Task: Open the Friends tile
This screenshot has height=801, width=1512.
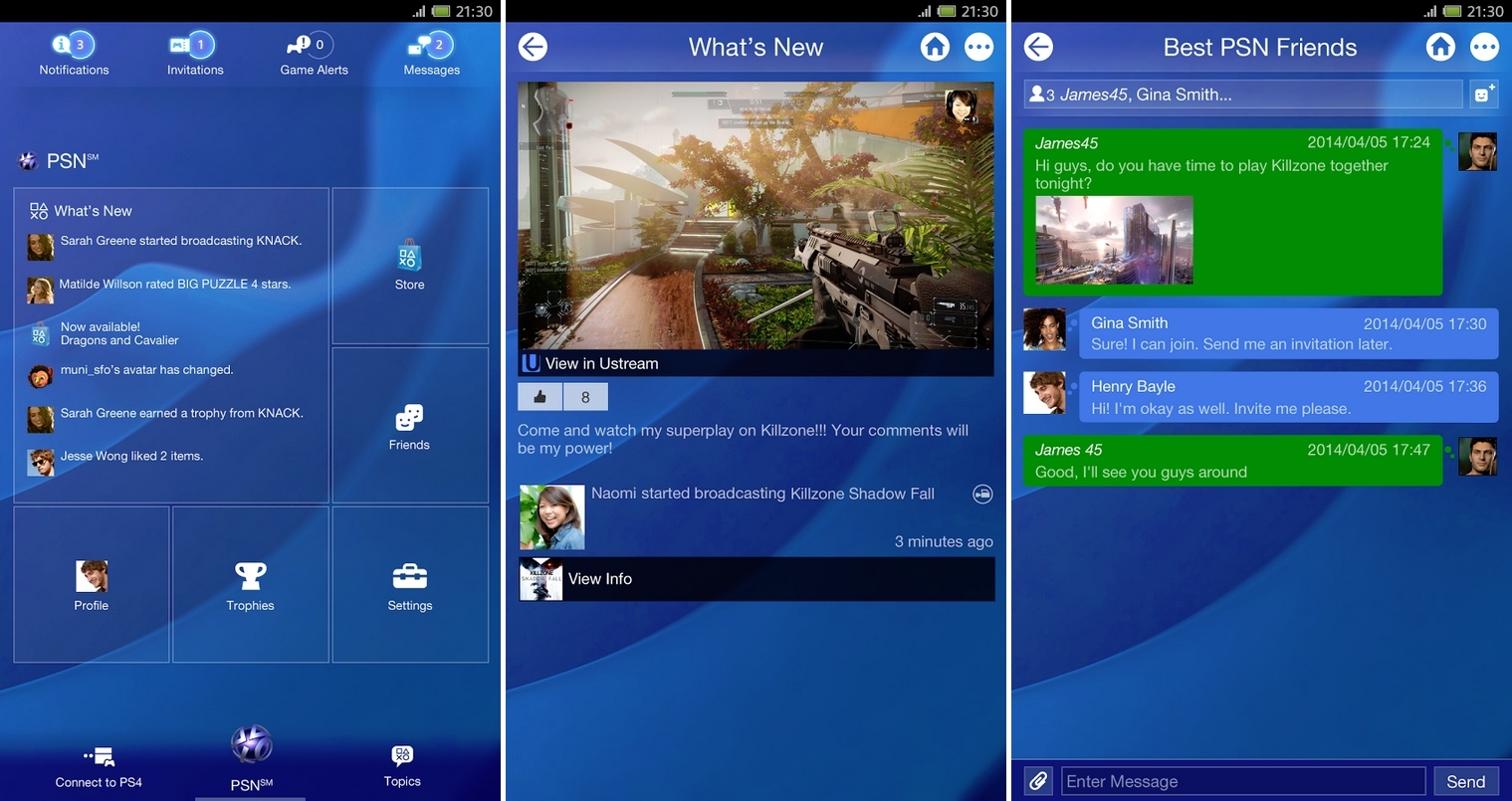Action: pyautogui.click(x=409, y=426)
